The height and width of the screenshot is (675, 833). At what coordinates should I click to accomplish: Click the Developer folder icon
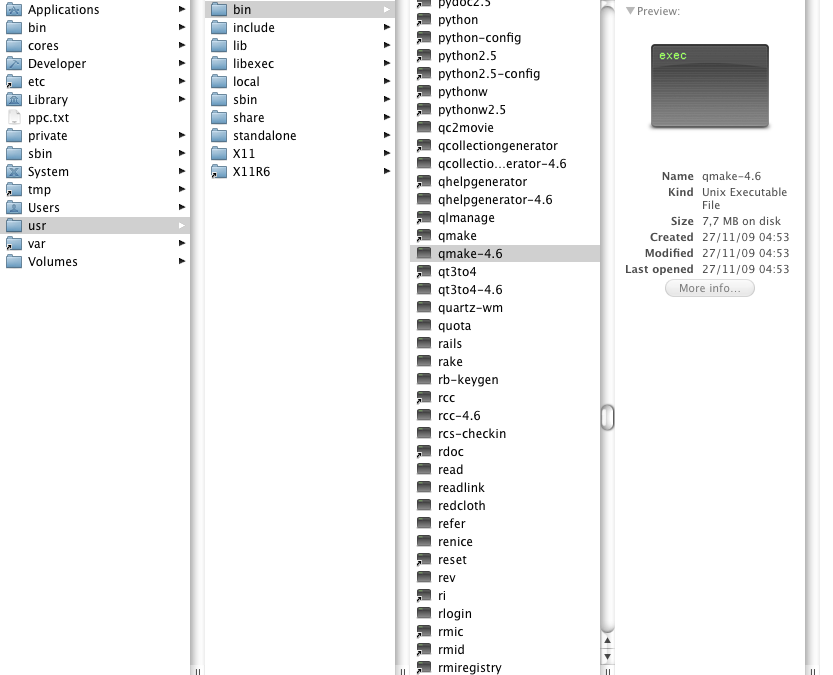pos(14,64)
